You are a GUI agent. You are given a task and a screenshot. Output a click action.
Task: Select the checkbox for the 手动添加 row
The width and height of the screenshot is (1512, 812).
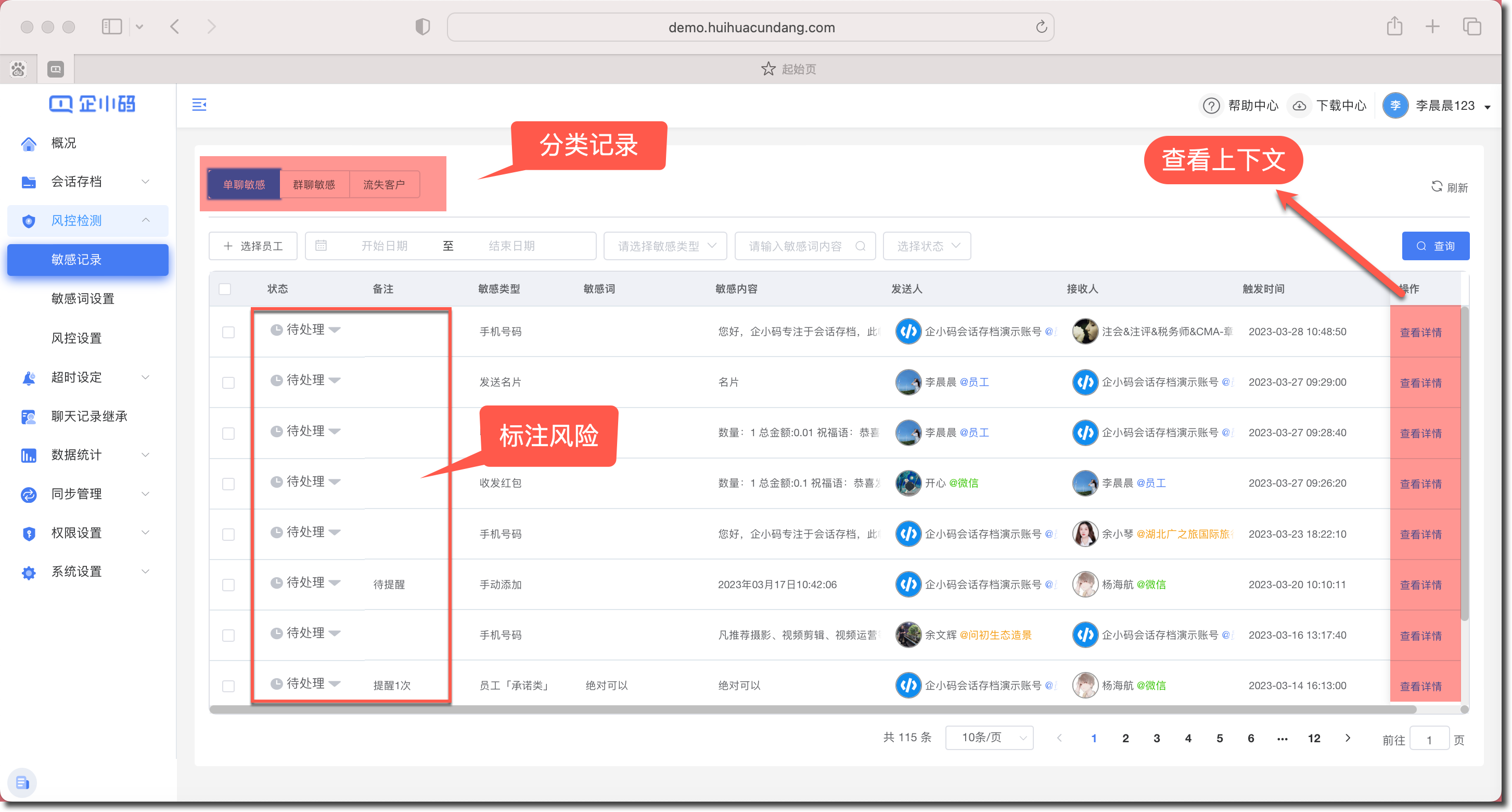coord(228,585)
